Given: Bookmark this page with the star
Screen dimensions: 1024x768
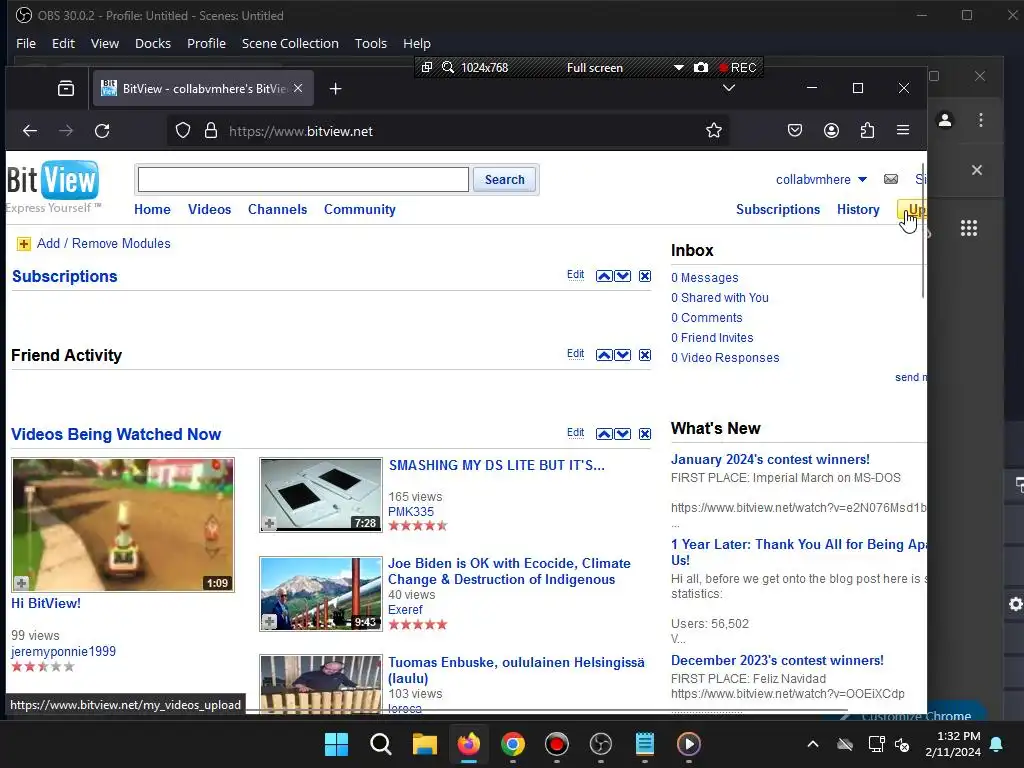Looking at the screenshot, I should point(714,130).
